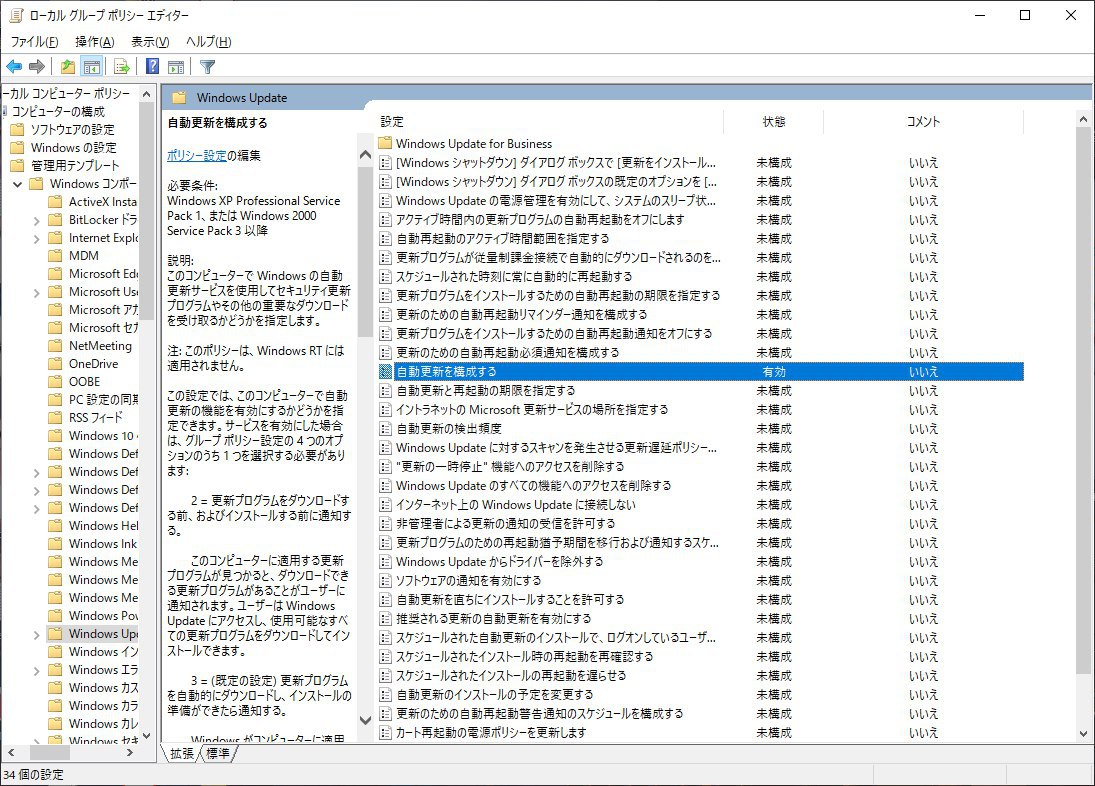Expand the Windows Upd tree node
Screen dimensions: 1095x786
[36, 635]
